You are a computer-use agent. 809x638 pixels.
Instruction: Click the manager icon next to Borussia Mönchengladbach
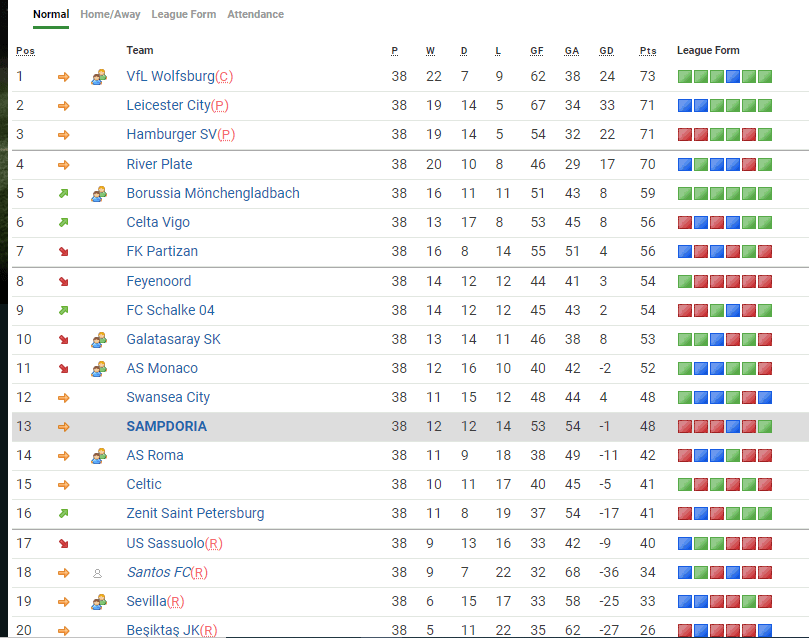click(x=98, y=194)
